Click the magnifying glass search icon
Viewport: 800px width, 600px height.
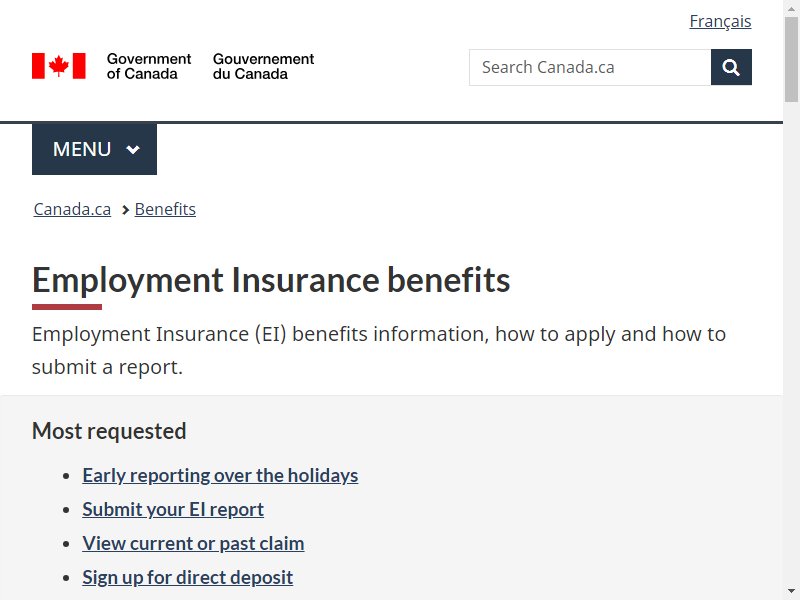click(x=731, y=67)
